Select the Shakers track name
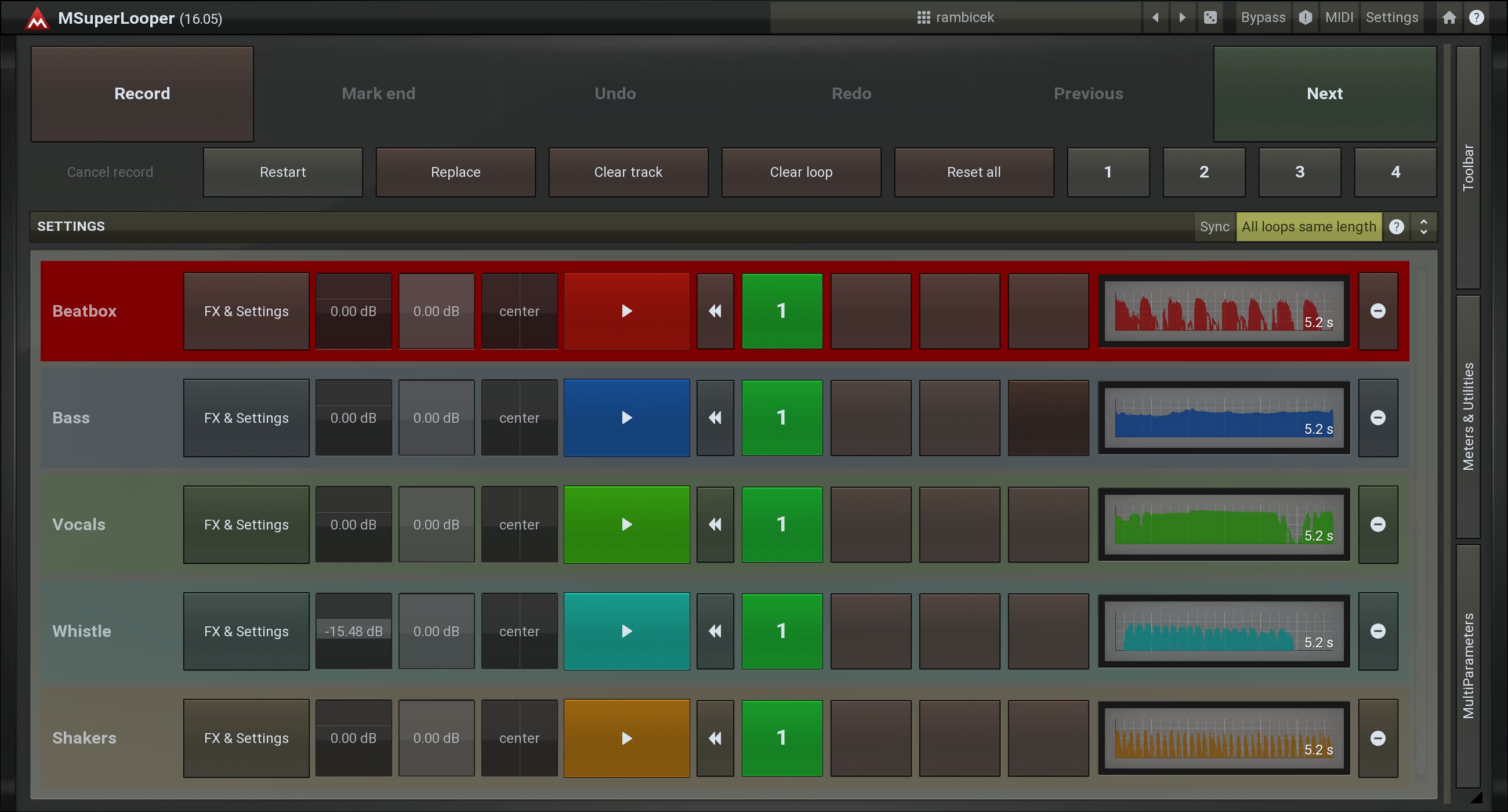 84,738
